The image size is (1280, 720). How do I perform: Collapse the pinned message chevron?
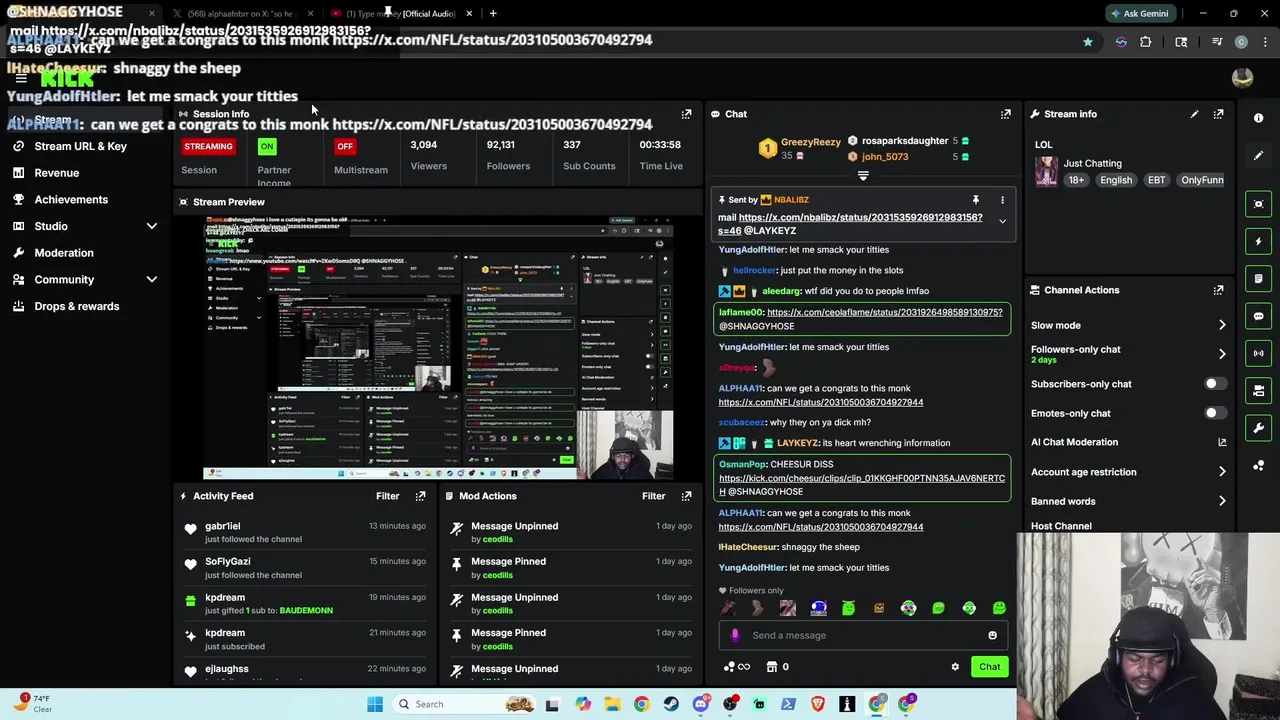tap(1002, 222)
